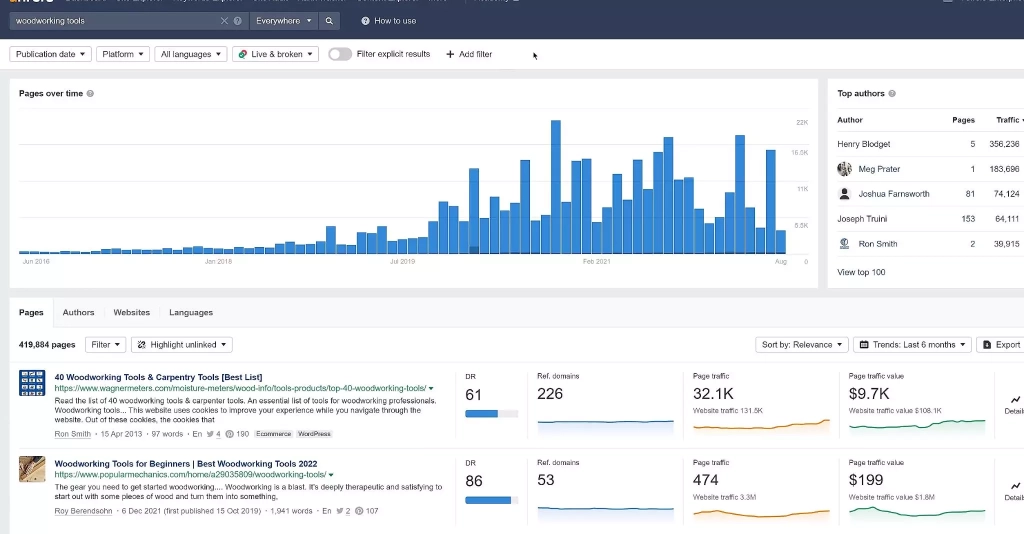Open the popularmechanics.com result URL

(x=190, y=475)
